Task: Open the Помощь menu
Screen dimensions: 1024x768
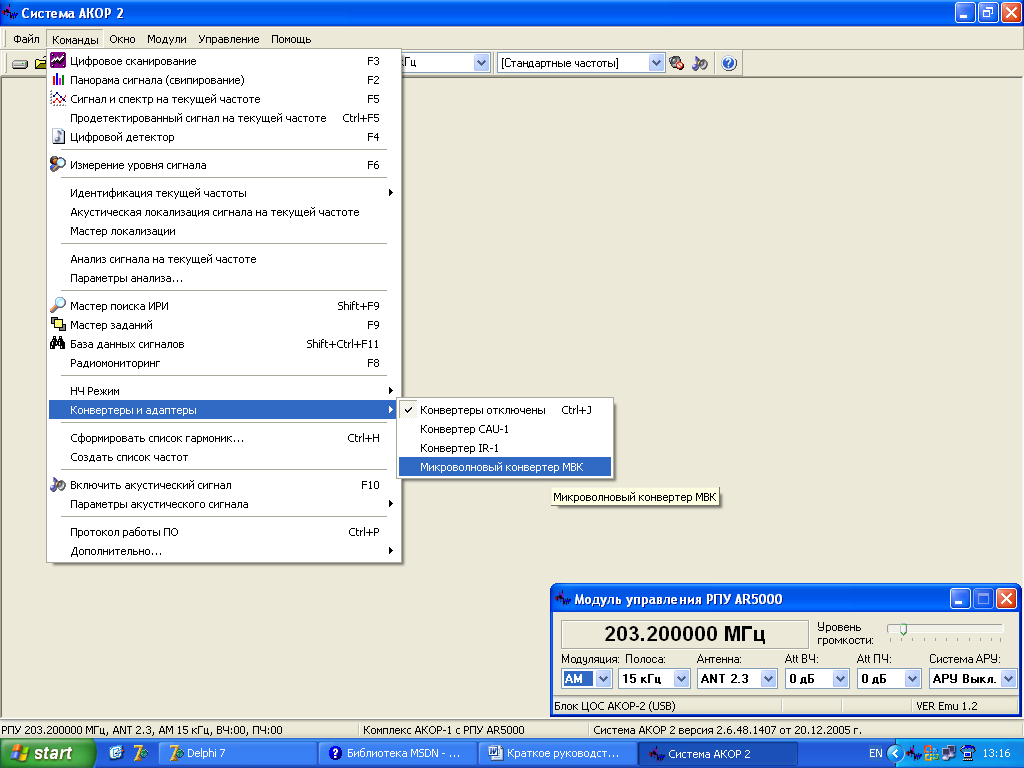Action: [x=291, y=39]
